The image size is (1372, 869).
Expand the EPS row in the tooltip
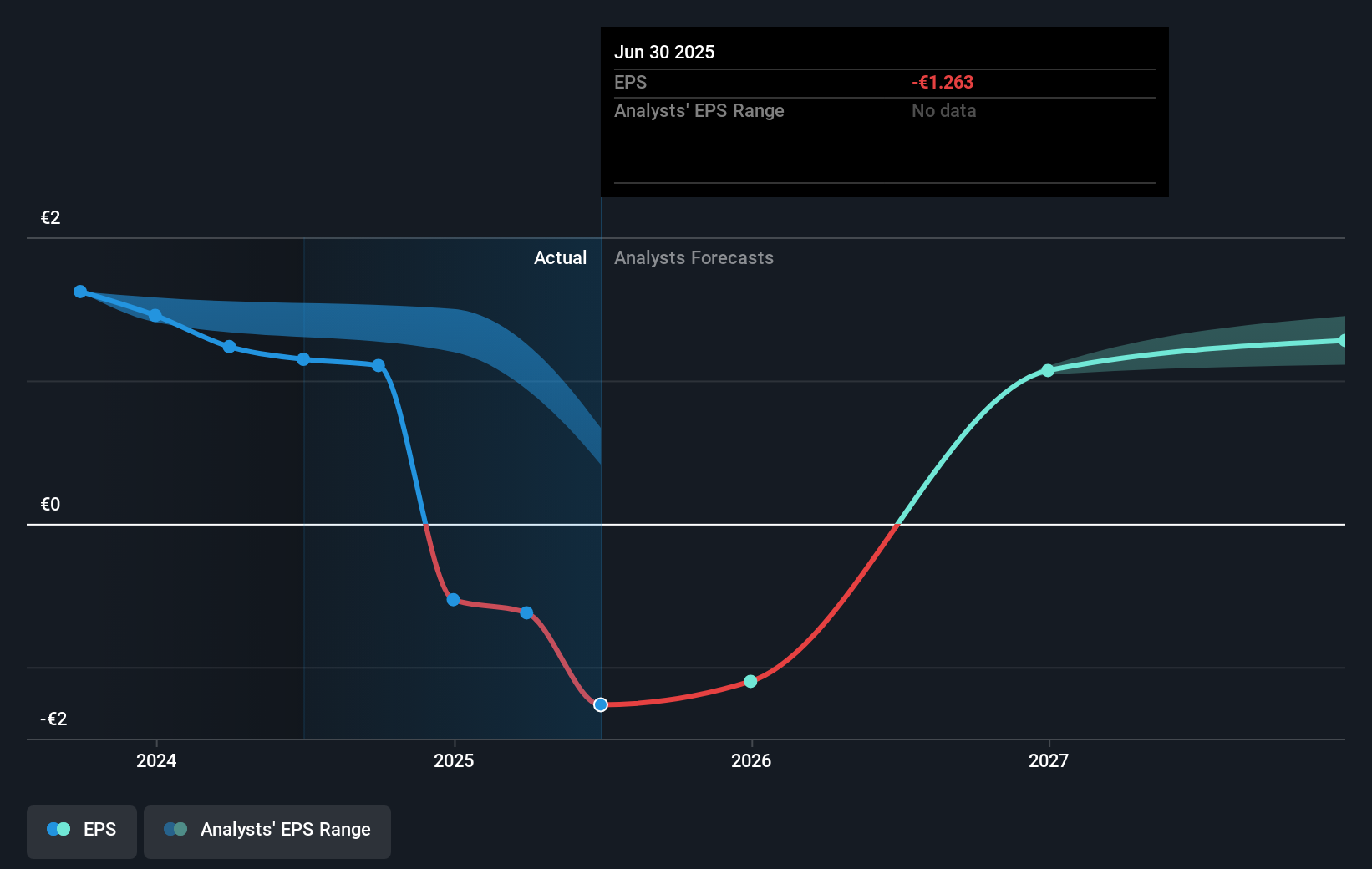point(631,82)
